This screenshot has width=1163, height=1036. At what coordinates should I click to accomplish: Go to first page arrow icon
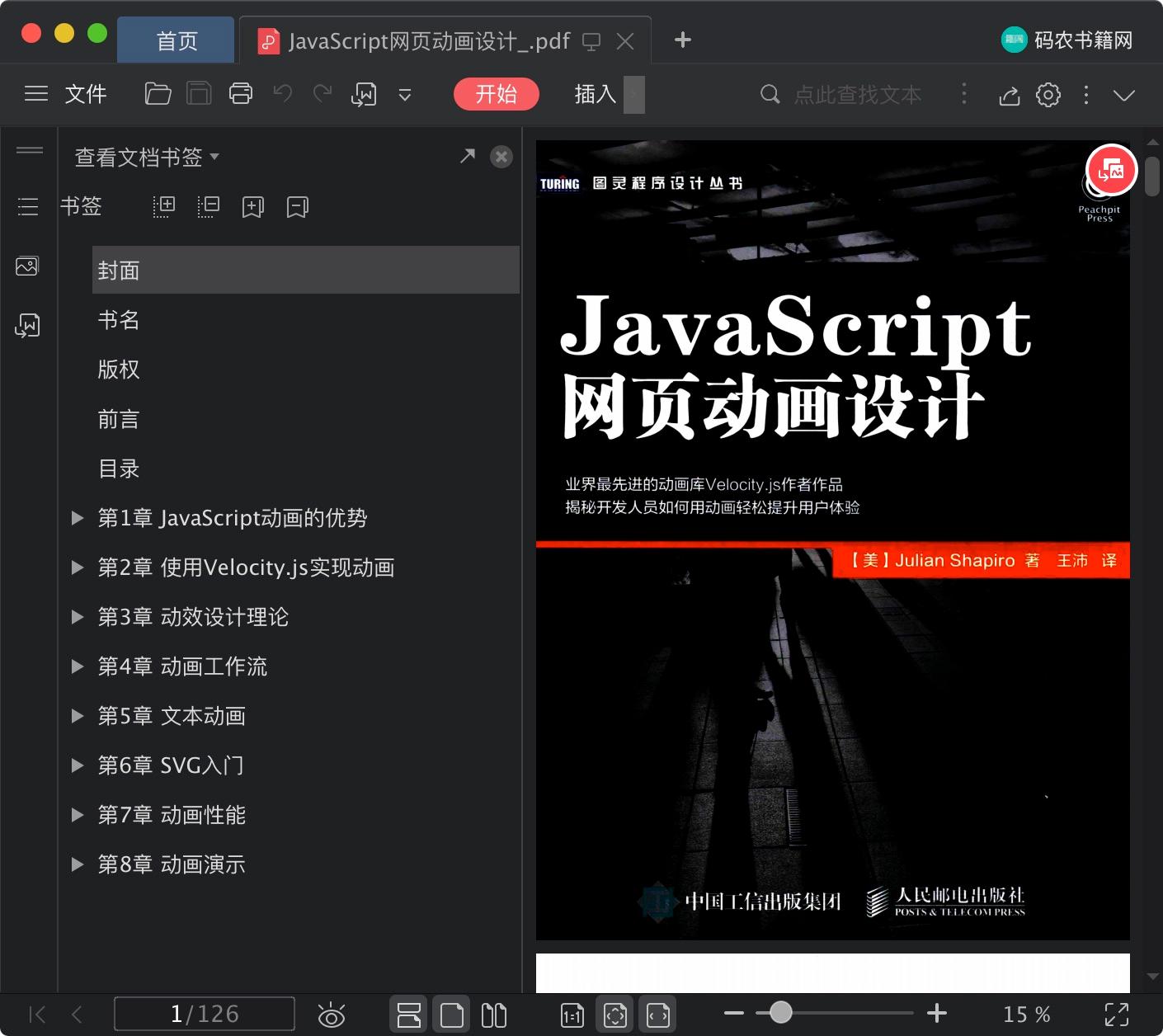click(x=38, y=1015)
